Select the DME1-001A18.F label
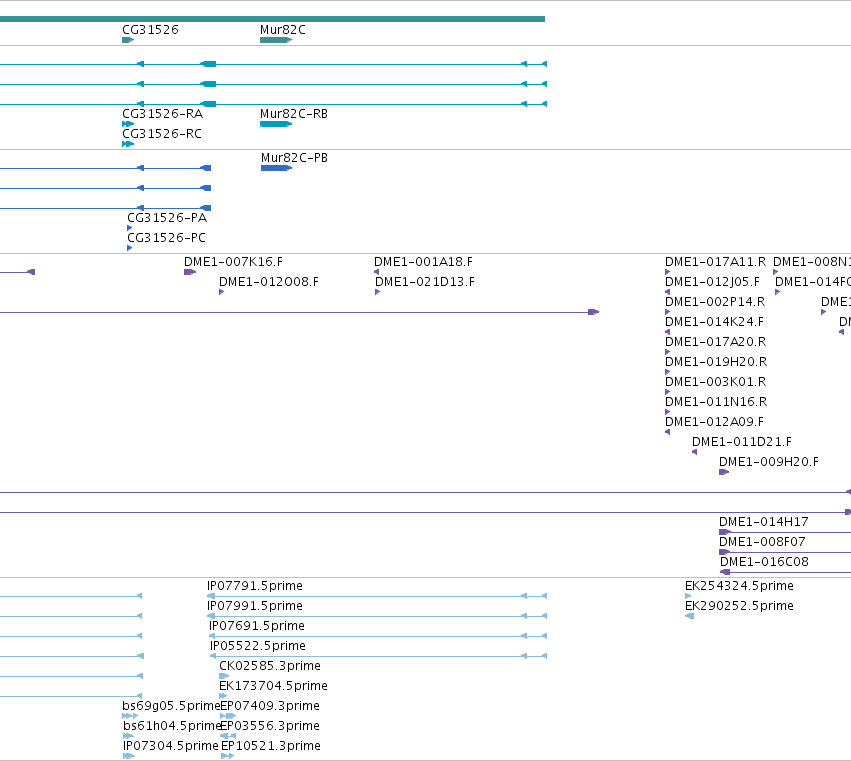Screen dimensions: 851x761 pyautogui.click(x=423, y=262)
